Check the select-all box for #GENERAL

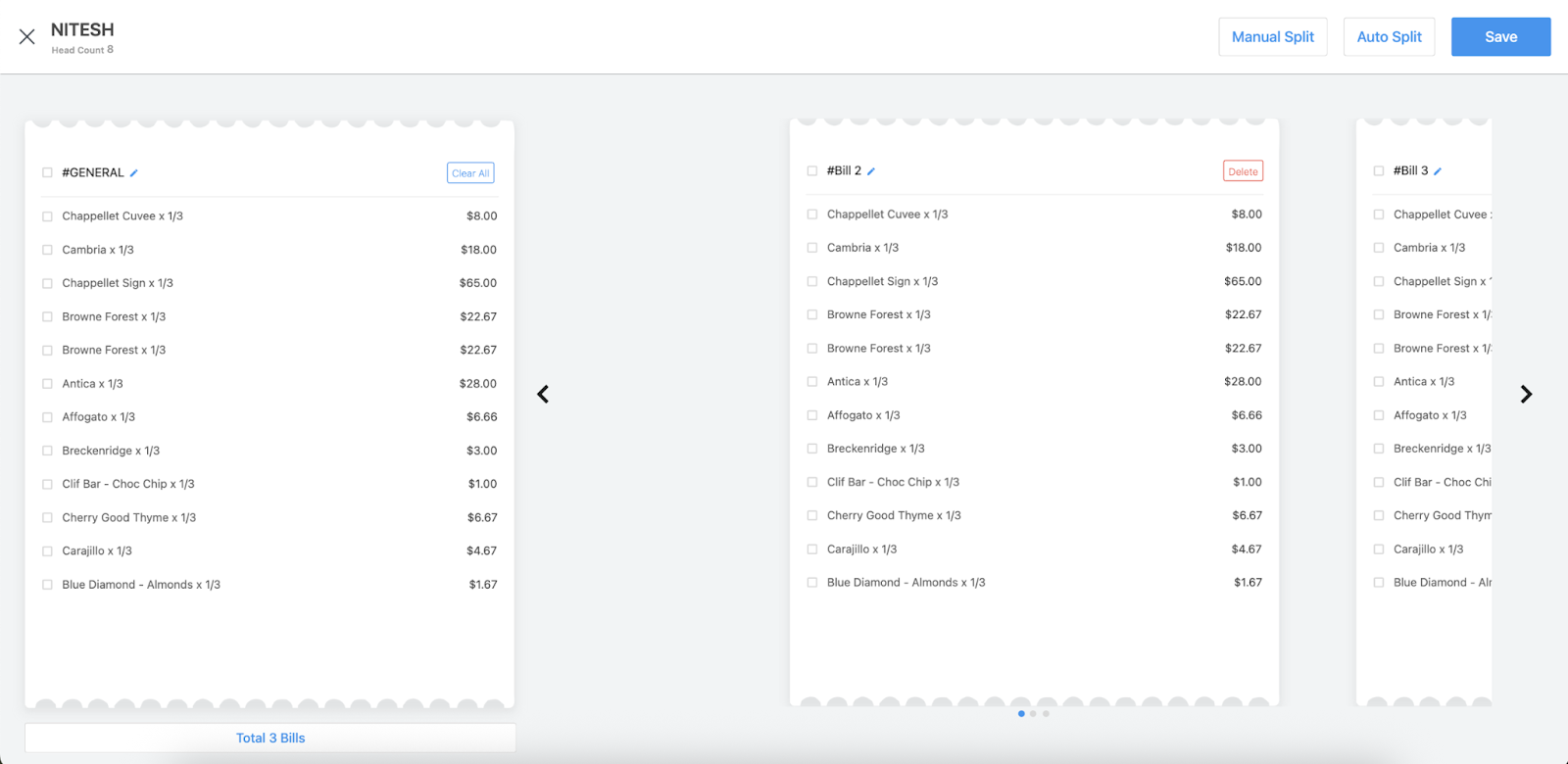[47, 172]
